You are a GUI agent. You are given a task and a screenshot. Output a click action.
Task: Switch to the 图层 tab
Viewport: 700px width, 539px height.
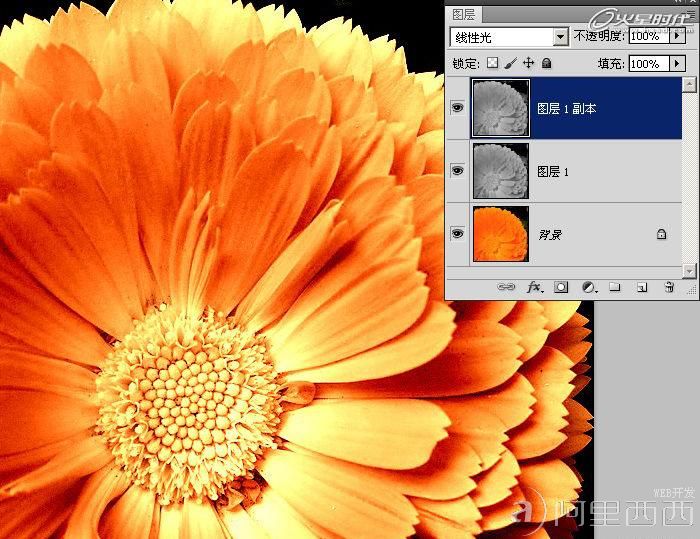click(x=464, y=15)
